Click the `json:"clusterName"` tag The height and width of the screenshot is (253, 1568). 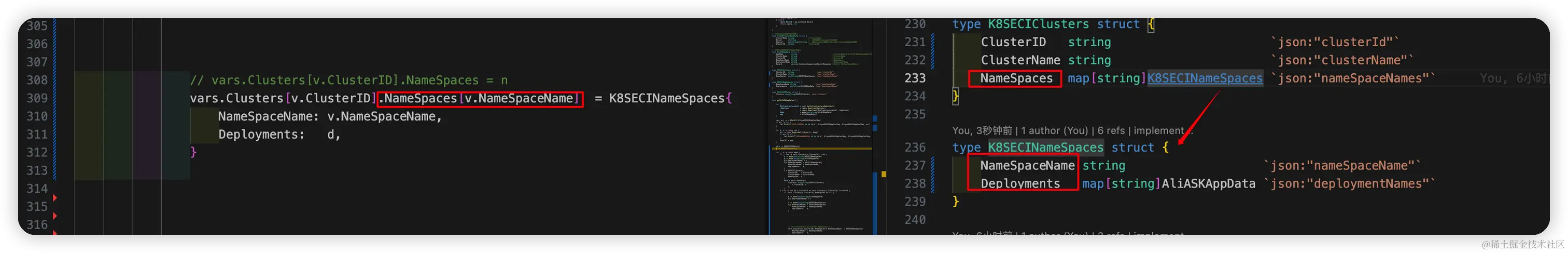point(1342,60)
